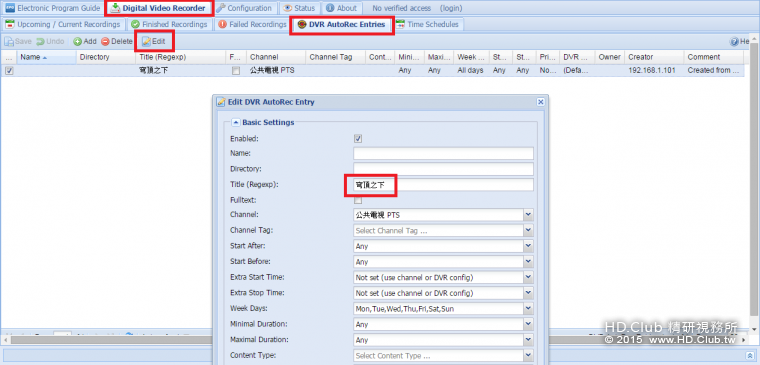Select the Digital Video Recorder tab

click(158, 8)
